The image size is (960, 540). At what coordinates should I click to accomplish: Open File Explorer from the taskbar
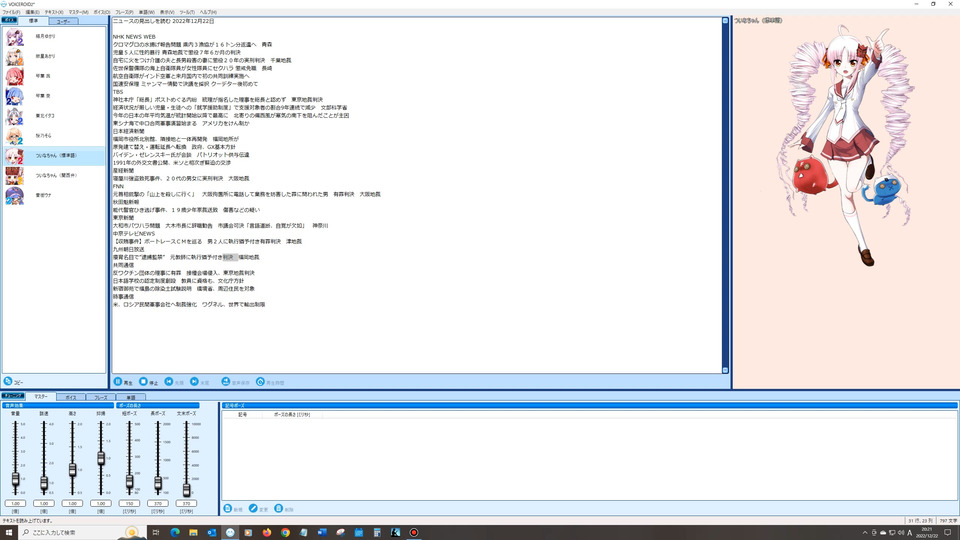[x=193, y=532]
